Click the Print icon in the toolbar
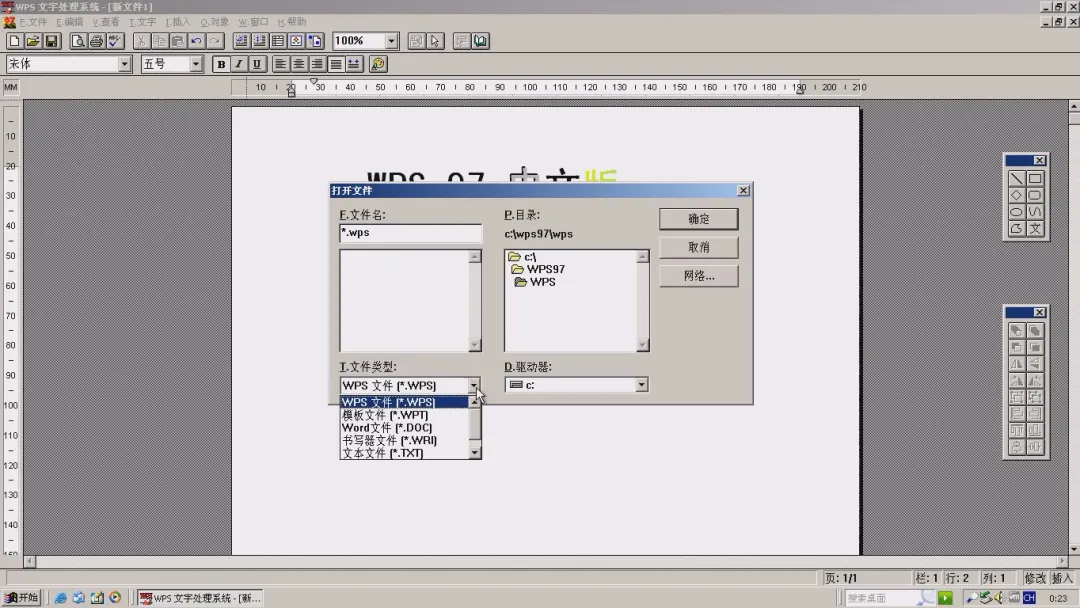 coord(96,41)
